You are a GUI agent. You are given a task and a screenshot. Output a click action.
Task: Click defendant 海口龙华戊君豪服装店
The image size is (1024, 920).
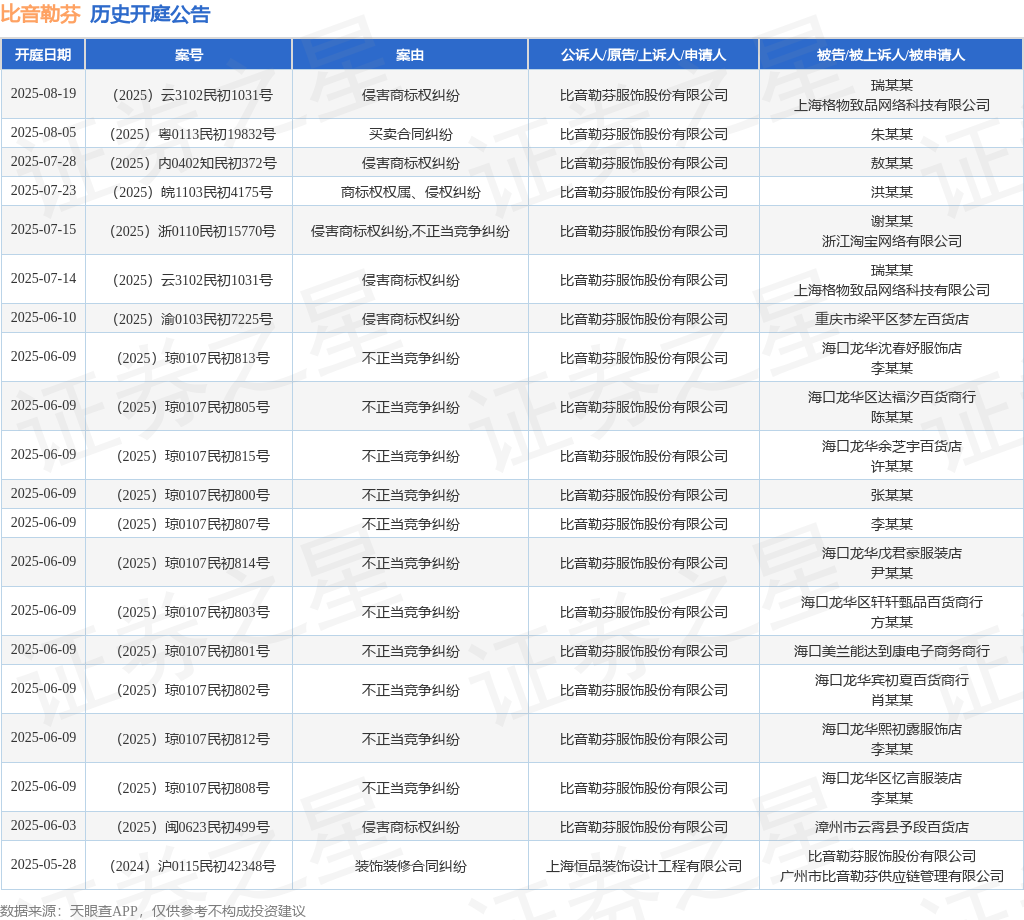coord(891,553)
